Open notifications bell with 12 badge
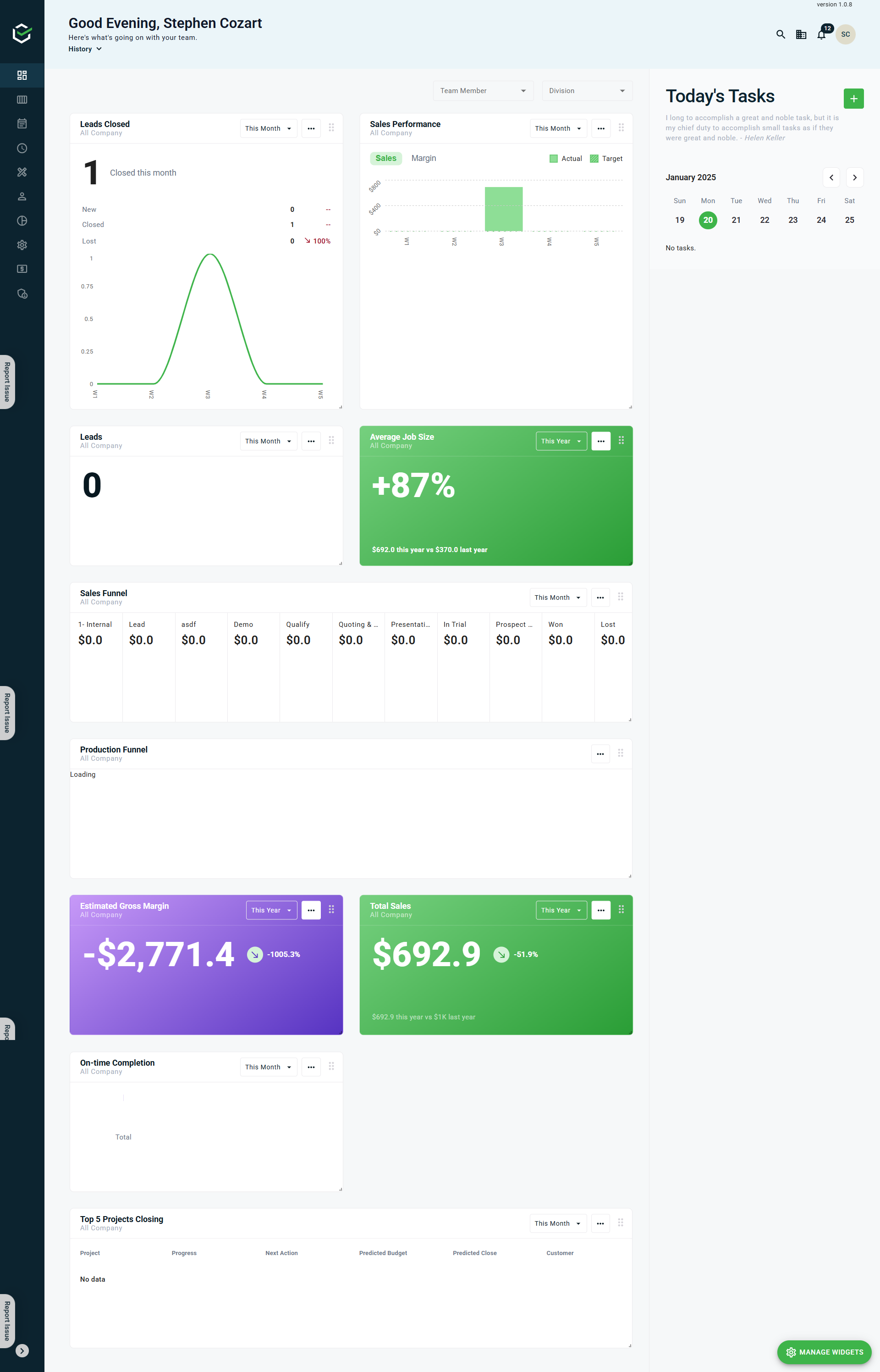The image size is (880, 1372). [822, 34]
